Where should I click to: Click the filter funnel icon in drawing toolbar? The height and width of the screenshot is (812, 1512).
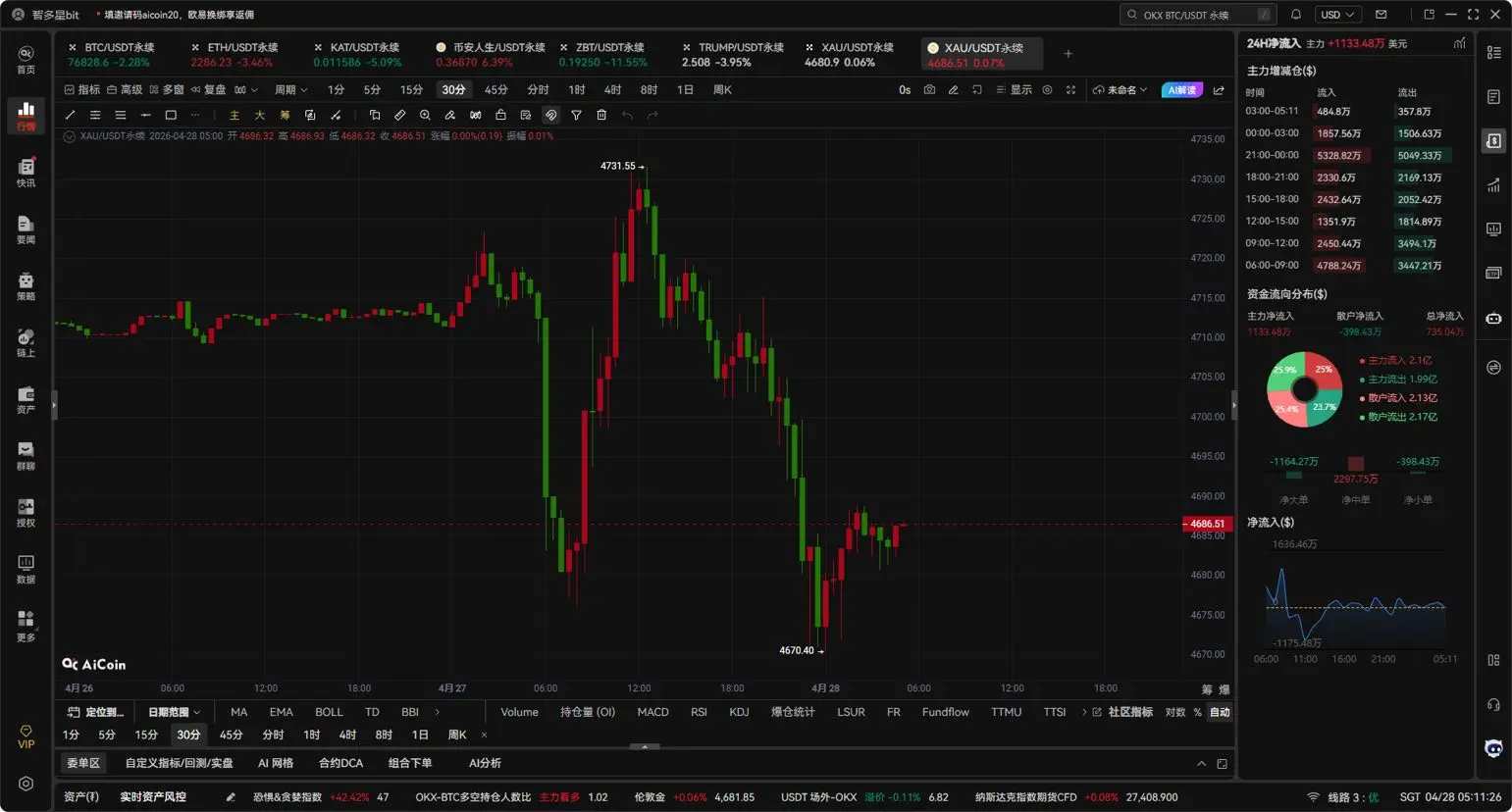click(x=576, y=115)
